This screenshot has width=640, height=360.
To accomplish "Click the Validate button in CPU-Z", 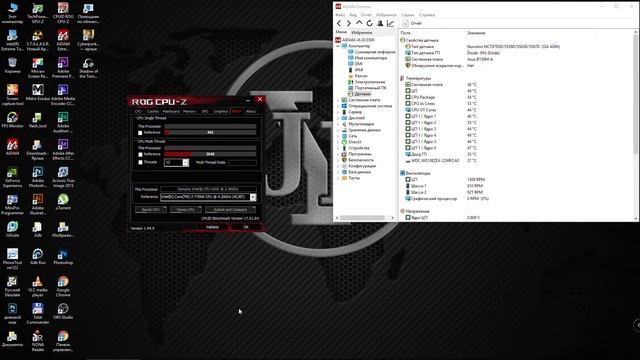I will point(212,227).
